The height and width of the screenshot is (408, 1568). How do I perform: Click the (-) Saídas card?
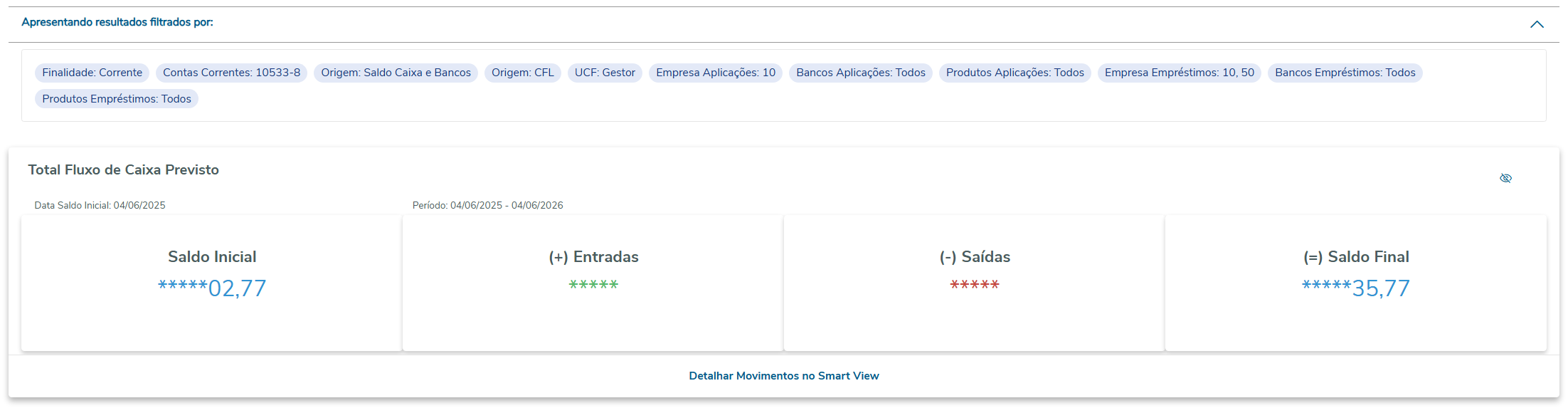975,283
